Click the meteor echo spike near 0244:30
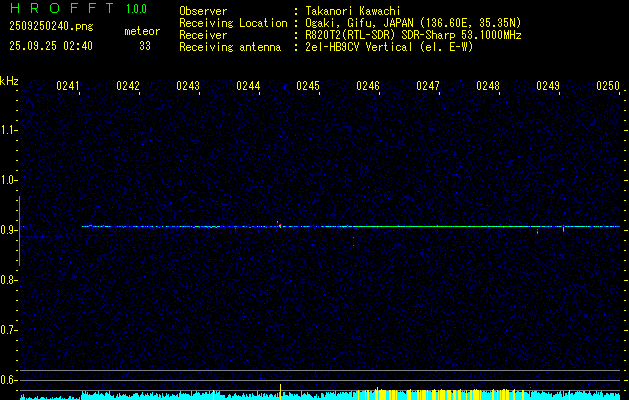The image size is (629, 400). 279,224
